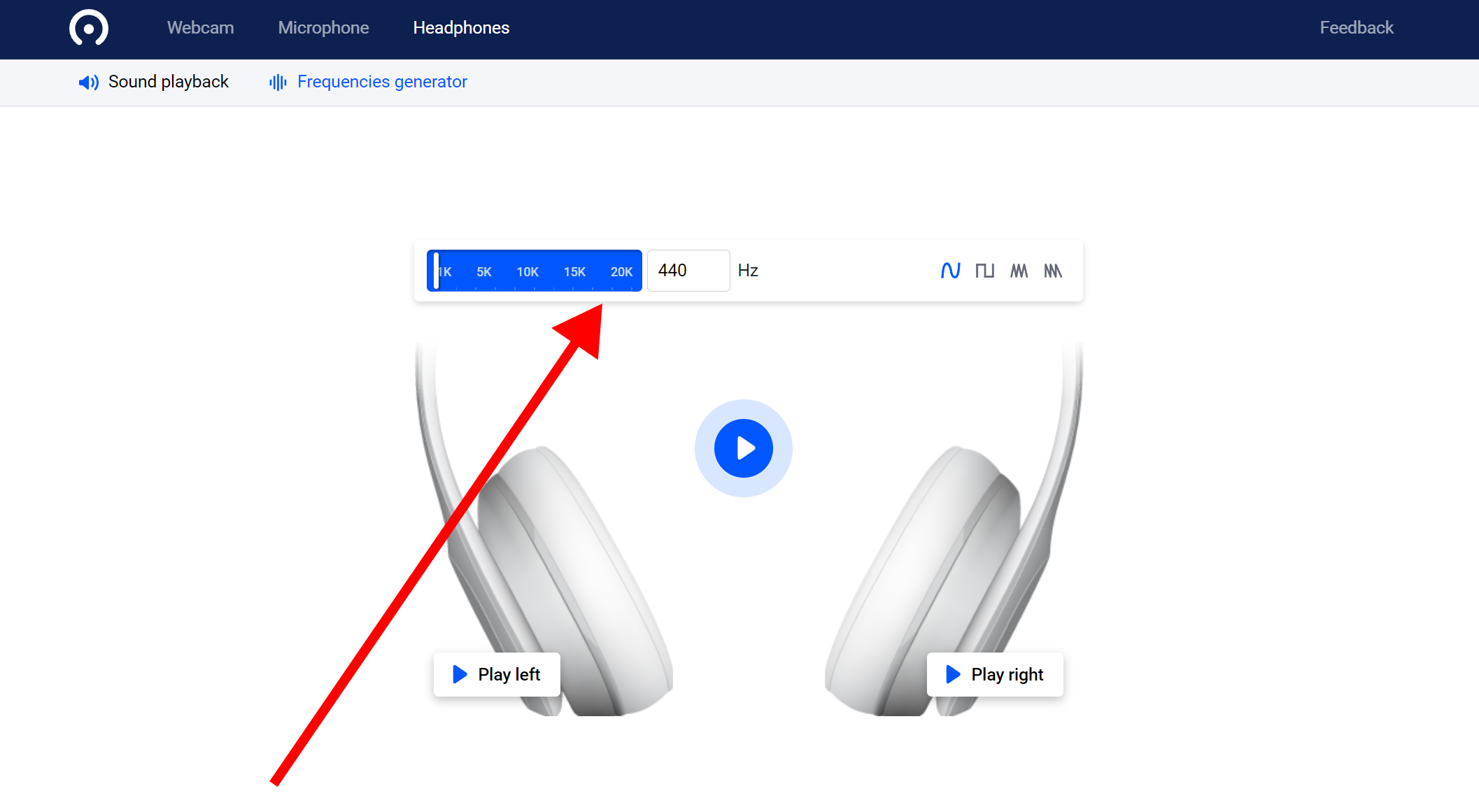The height and width of the screenshot is (812, 1479).
Task: Click the site logo icon
Action: pyautogui.click(x=88, y=28)
